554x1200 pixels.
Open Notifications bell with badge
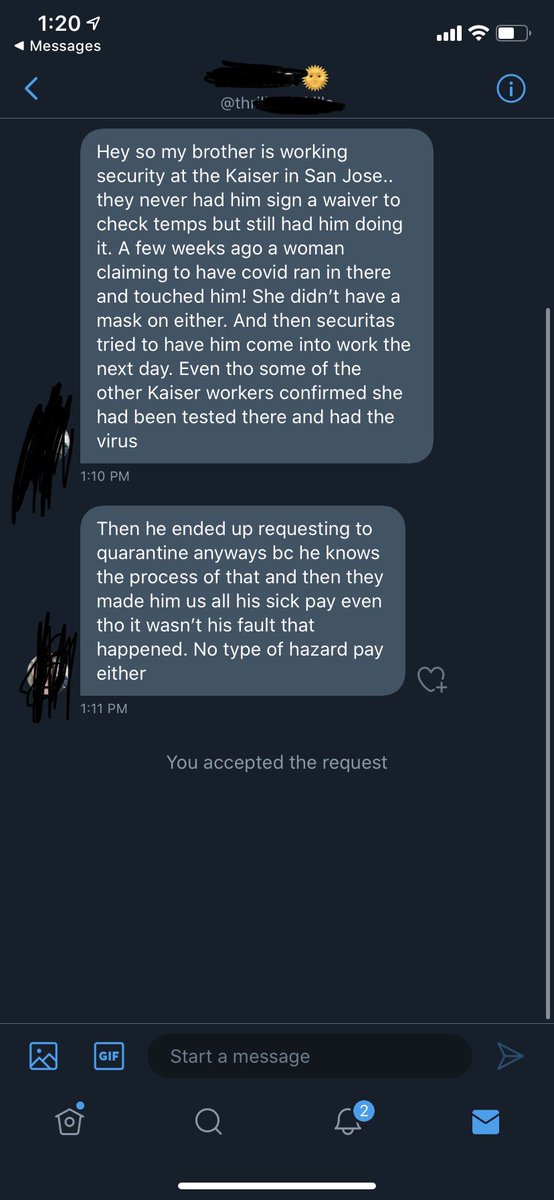tap(349, 1120)
